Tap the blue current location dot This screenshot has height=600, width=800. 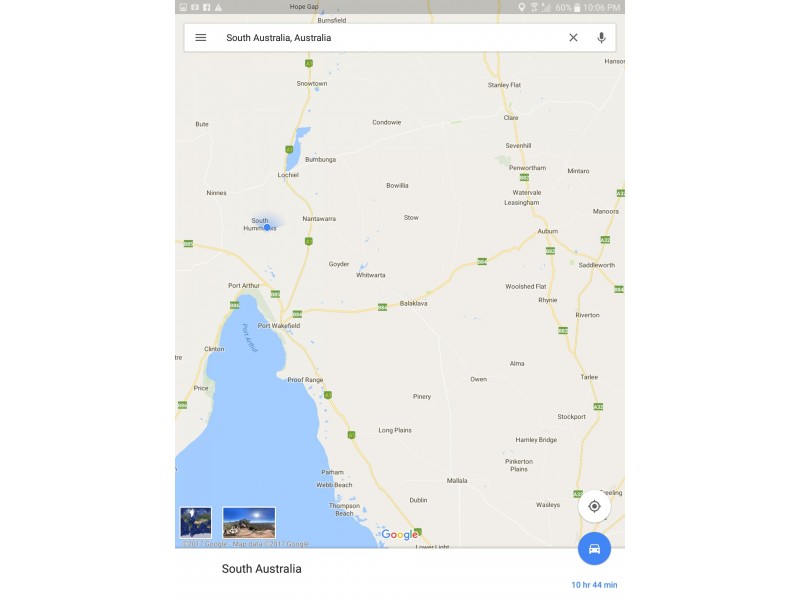pyautogui.click(x=267, y=227)
